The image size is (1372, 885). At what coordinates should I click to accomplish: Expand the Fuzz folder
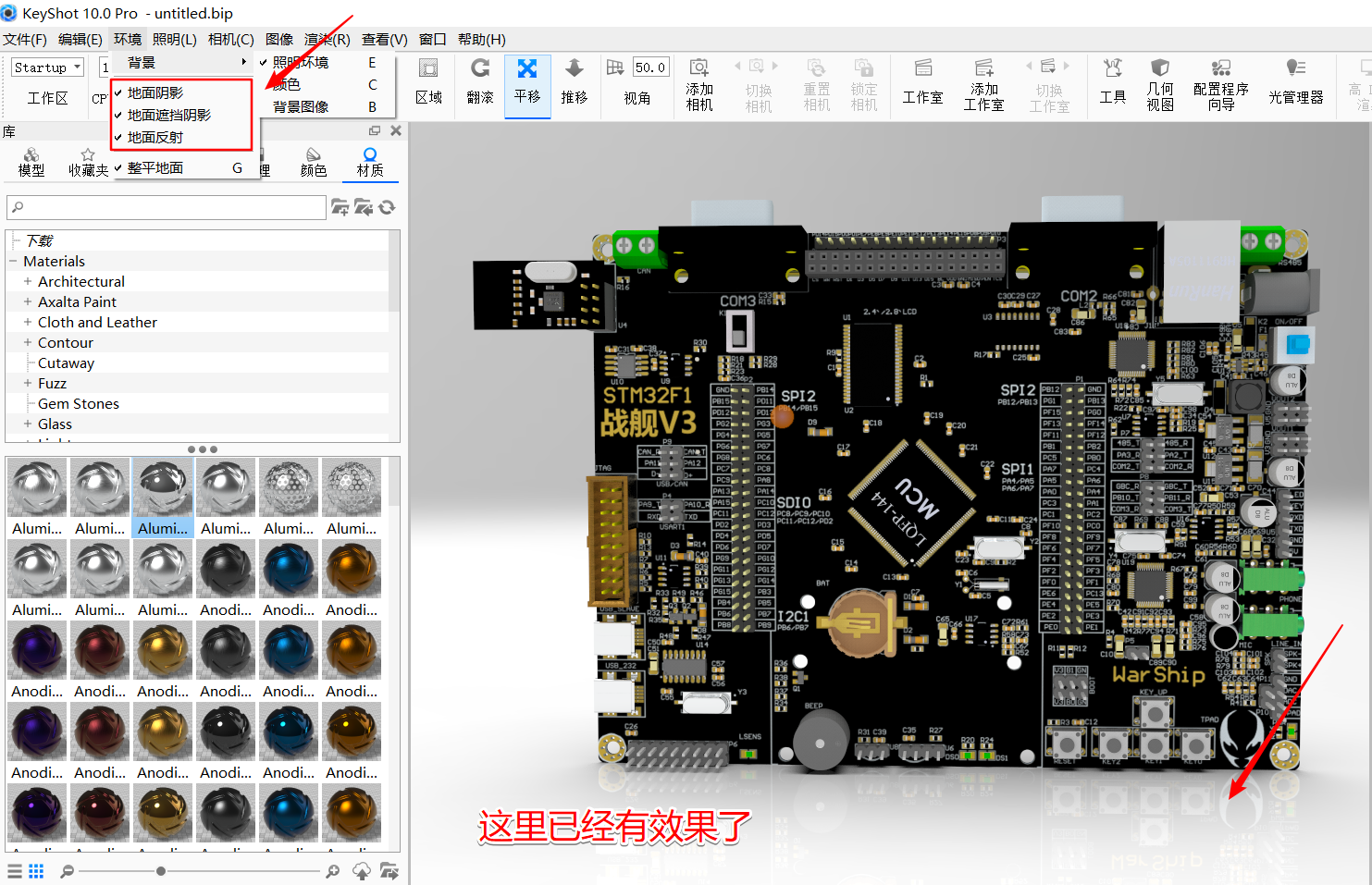(28, 384)
